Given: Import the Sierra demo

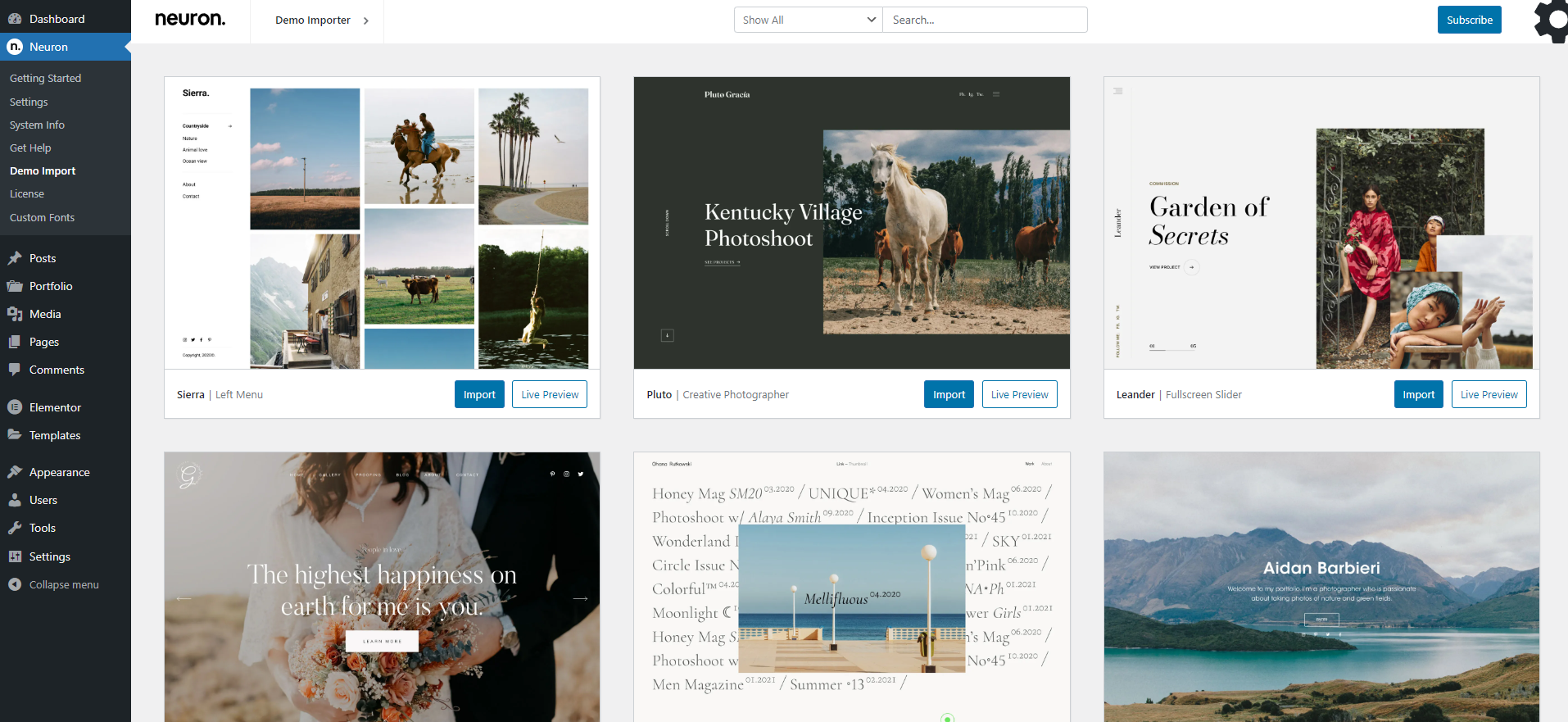Looking at the screenshot, I should (479, 394).
